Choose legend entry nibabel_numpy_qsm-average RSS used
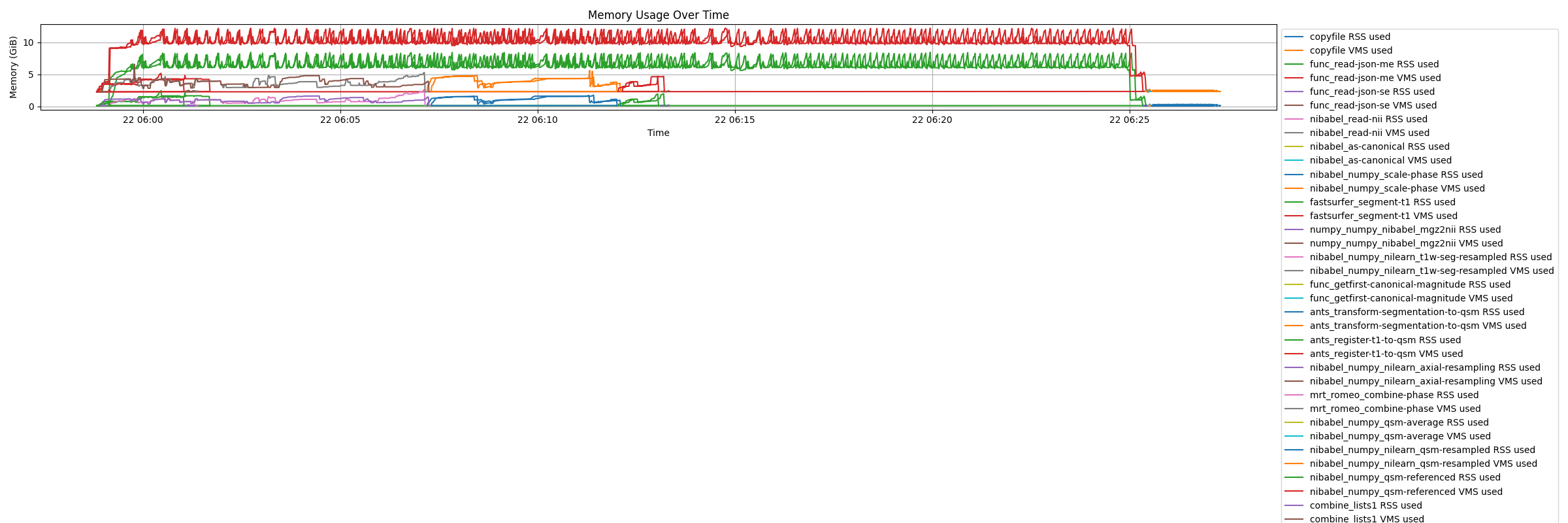 pyautogui.click(x=1386, y=422)
